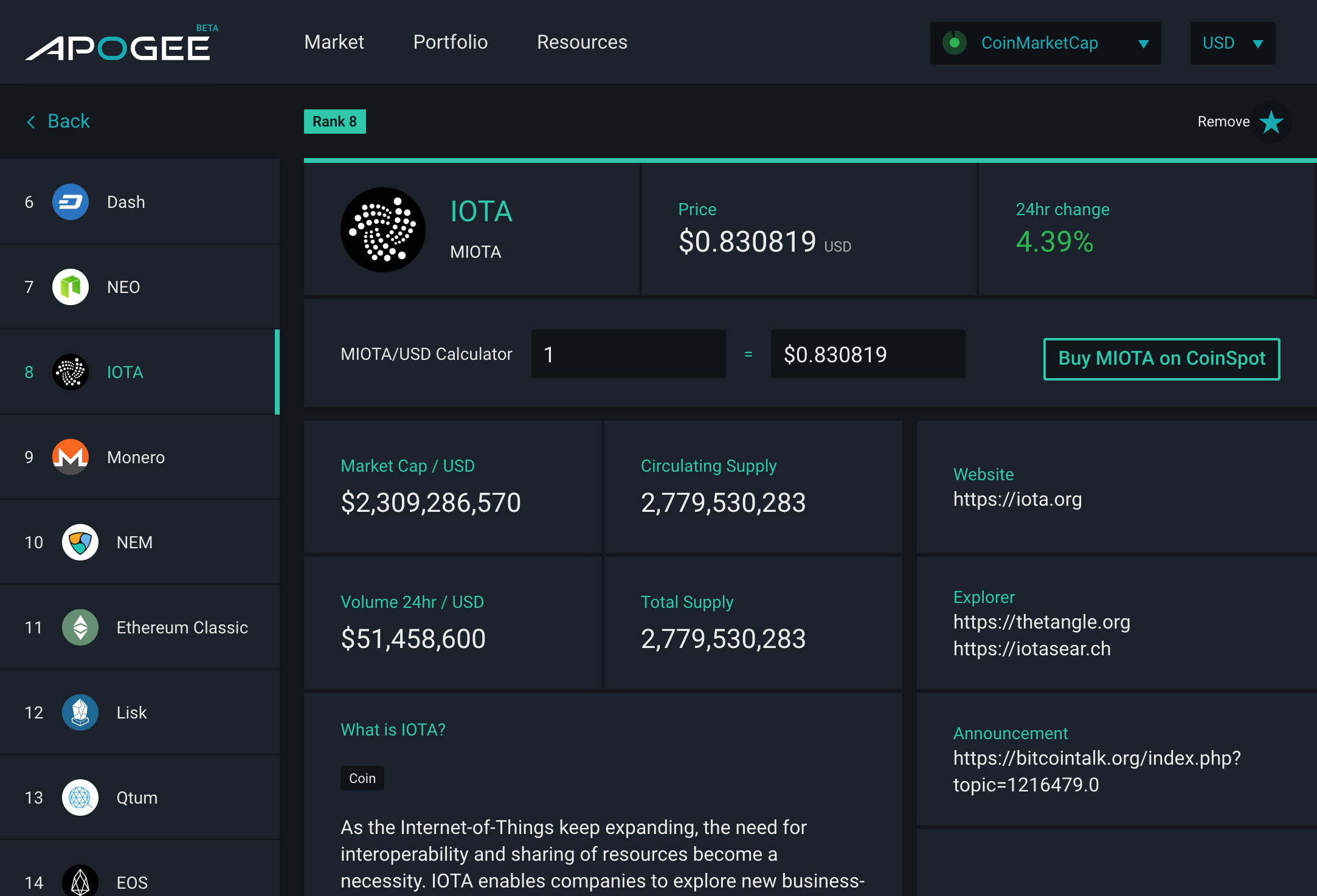The width and height of the screenshot is (1317, 896).
Task: Open the USD currency dropdown
Action: (x=1232, y=43)
